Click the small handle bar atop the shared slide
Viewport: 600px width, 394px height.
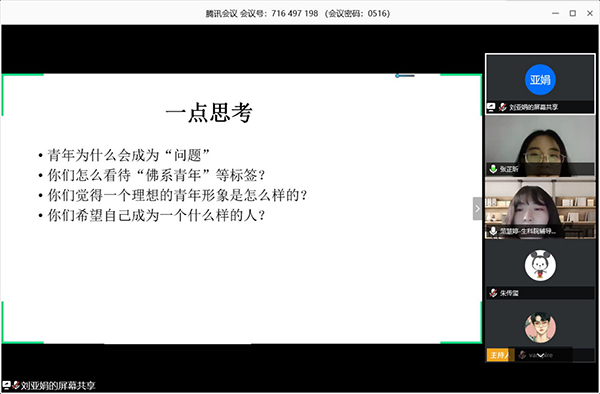click(405, 76)
